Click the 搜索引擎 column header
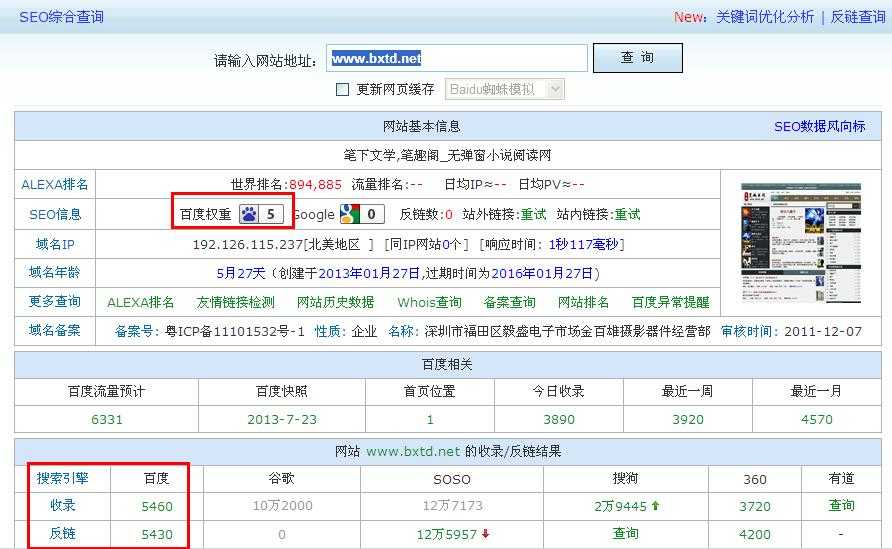Image resolution: width=892 pixels, height=549 pixels. [63, 478]
